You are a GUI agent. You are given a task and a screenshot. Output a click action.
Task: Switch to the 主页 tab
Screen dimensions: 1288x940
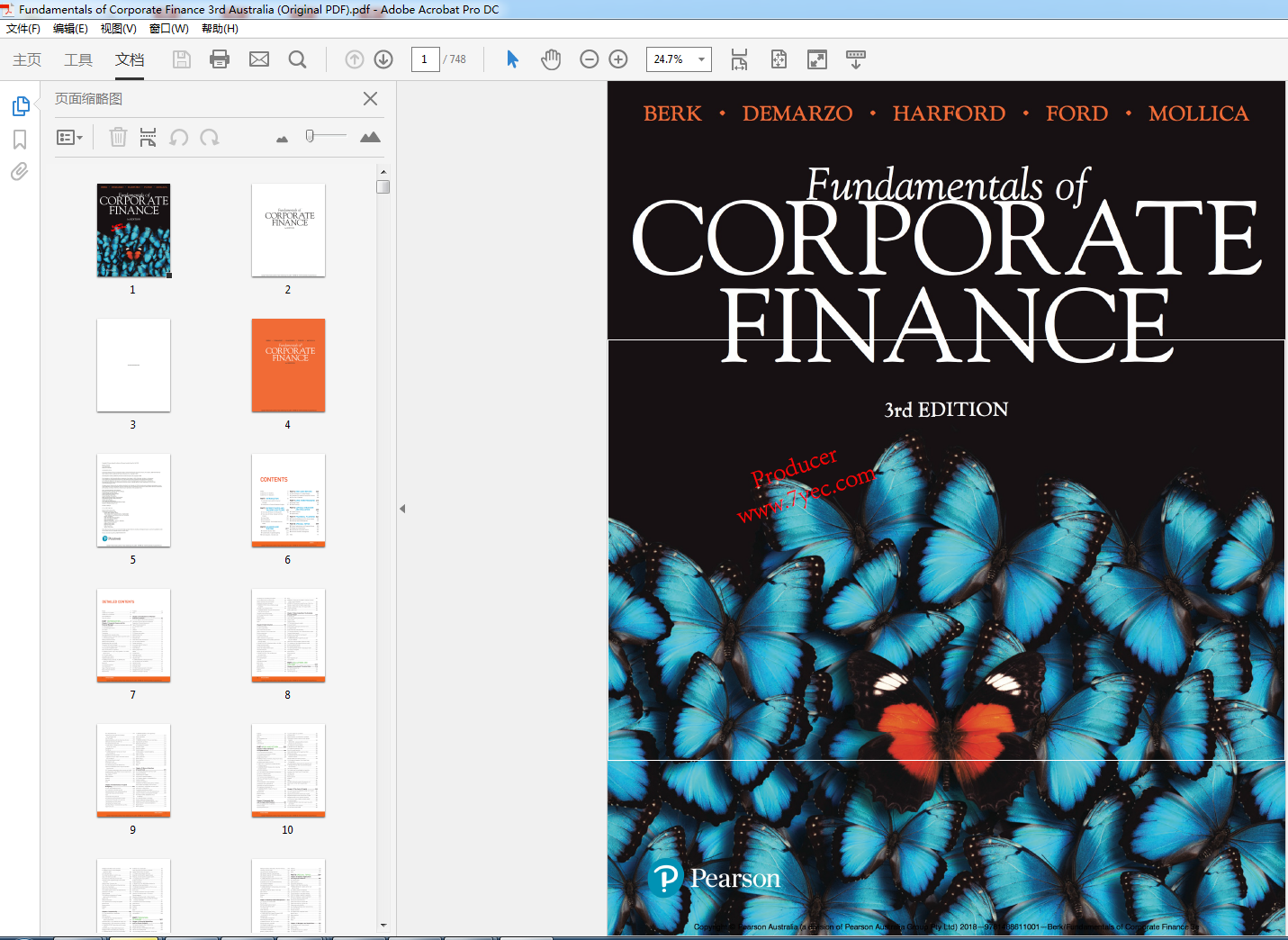(27, 59)
